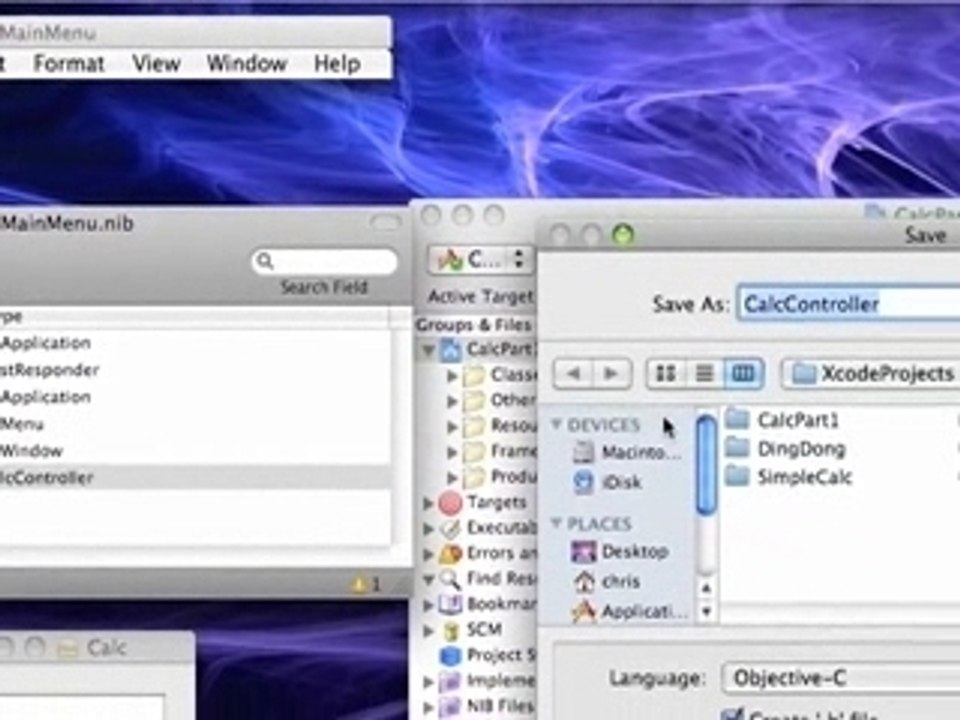The height and width of the screenshot is (720, 960).
Task: Open the Active Target dropdown in Xcode
Action: point(479,260)
